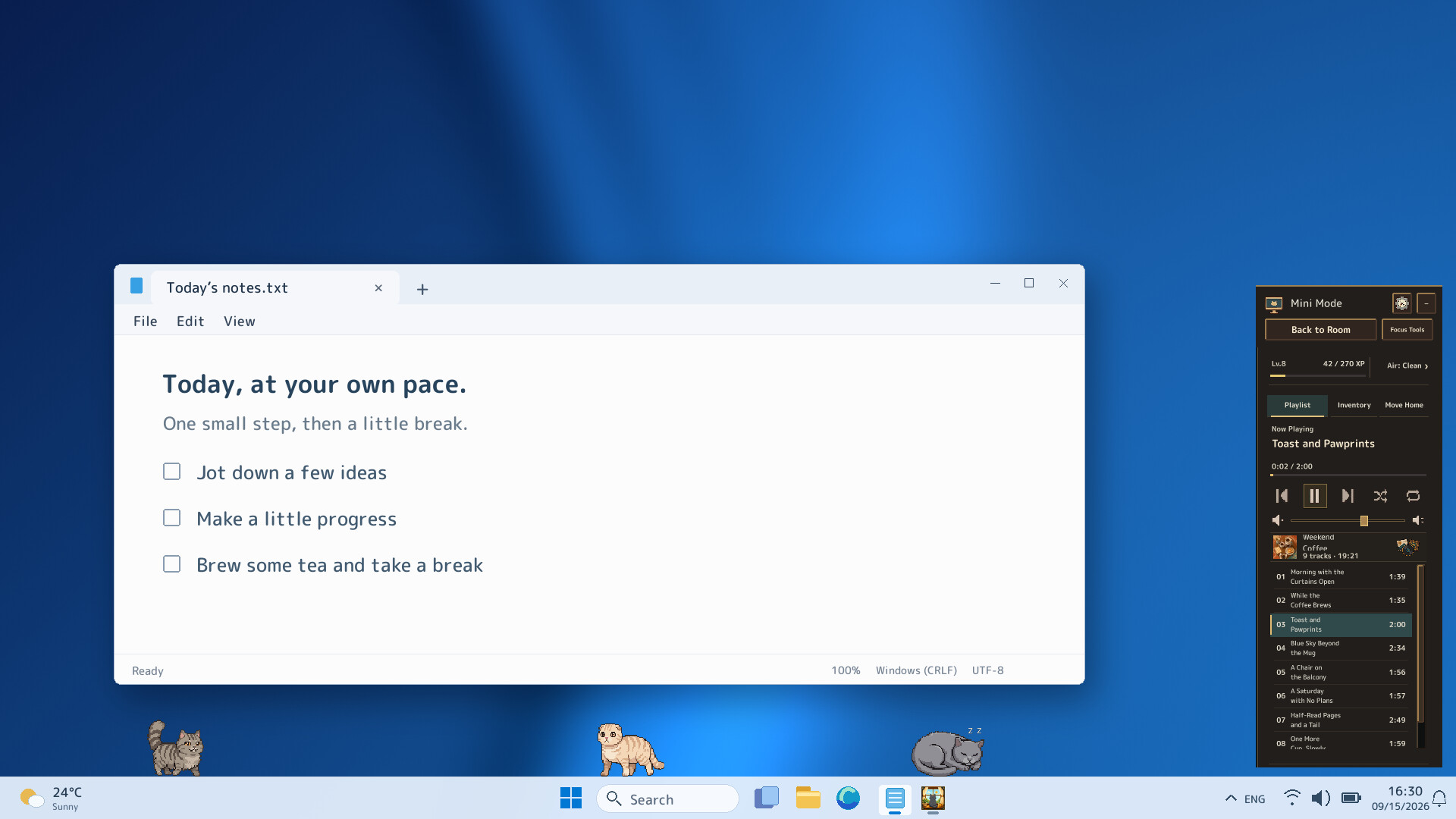Click the Weekend Coffee album cover

click(1285, 547)
